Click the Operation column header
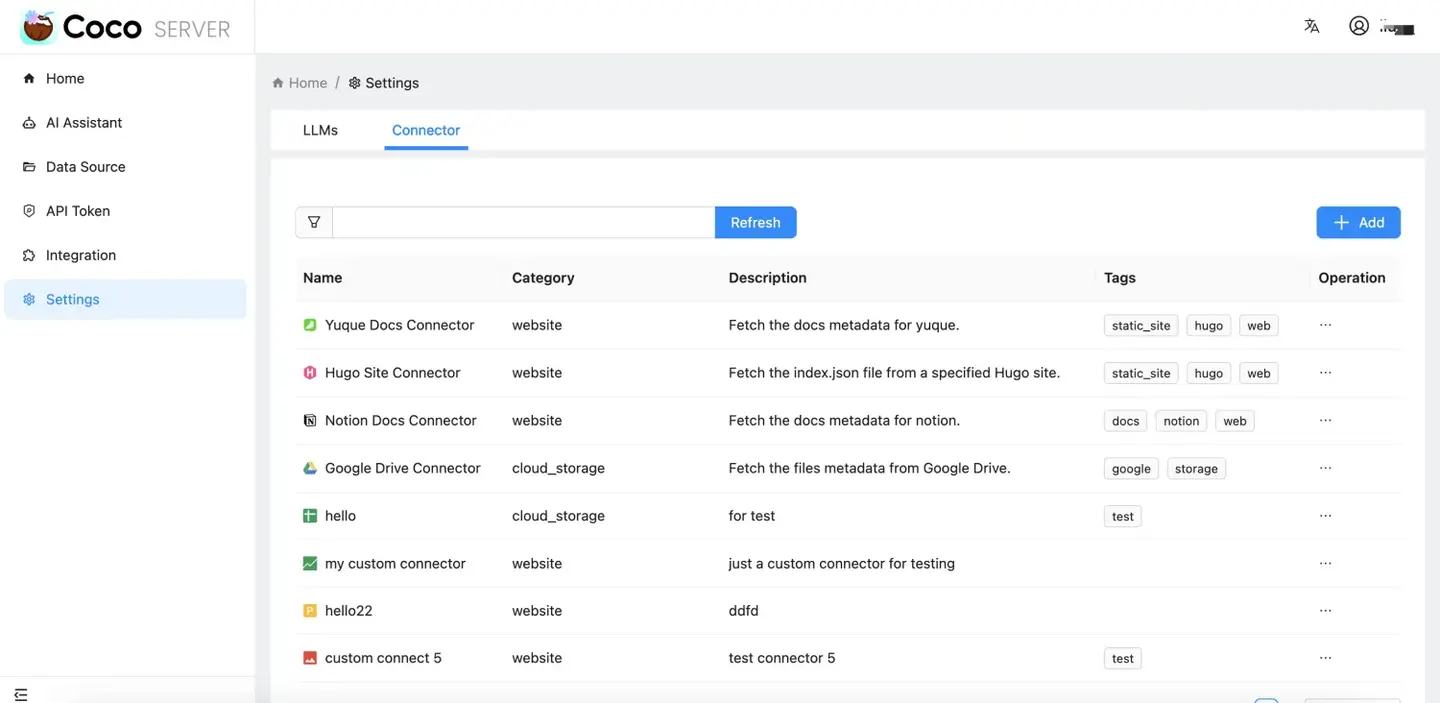The width and height of the screenshot is (1440, 703). click(1352, 278)
